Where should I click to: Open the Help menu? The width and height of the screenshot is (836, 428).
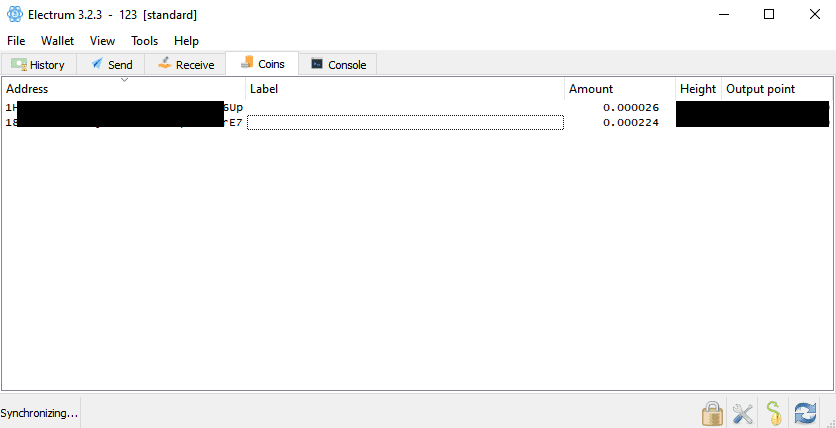[186, 41]
